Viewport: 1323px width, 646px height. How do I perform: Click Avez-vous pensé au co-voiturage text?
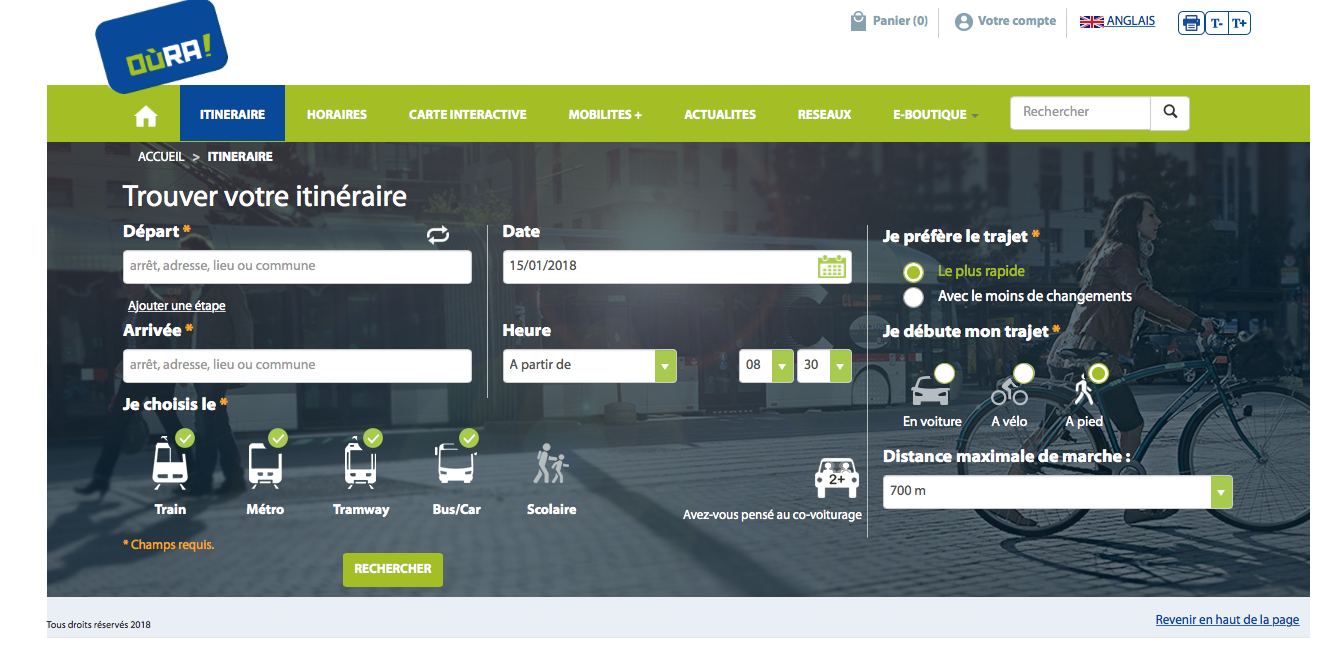(x=772, y=515)
